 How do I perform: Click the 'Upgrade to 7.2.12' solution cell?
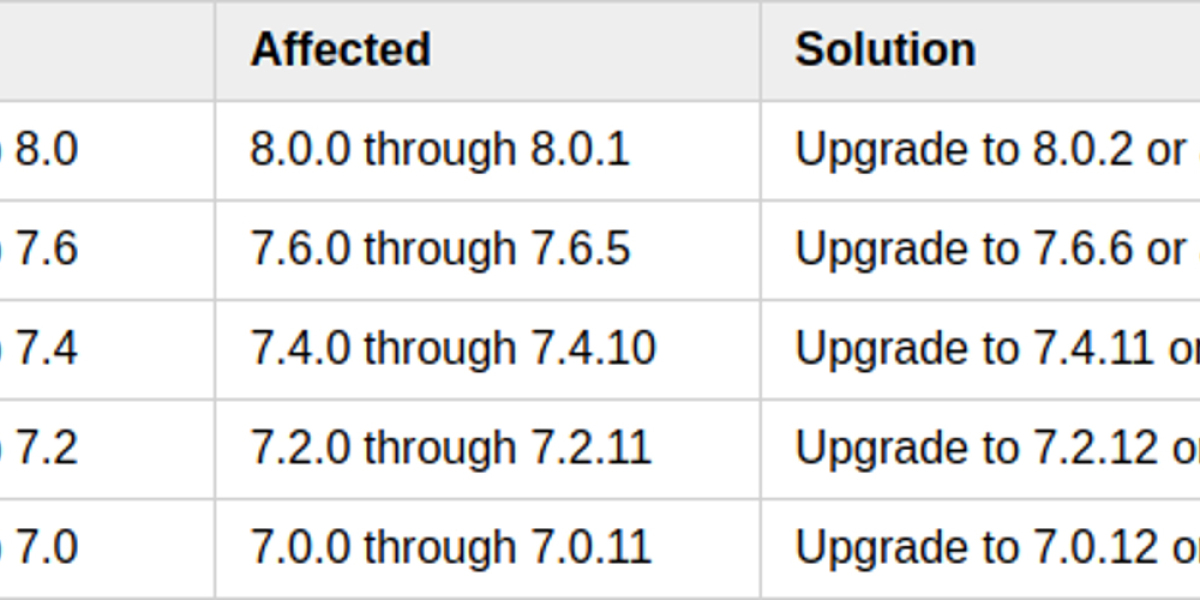pyautogui.click(x=995, y=448)
